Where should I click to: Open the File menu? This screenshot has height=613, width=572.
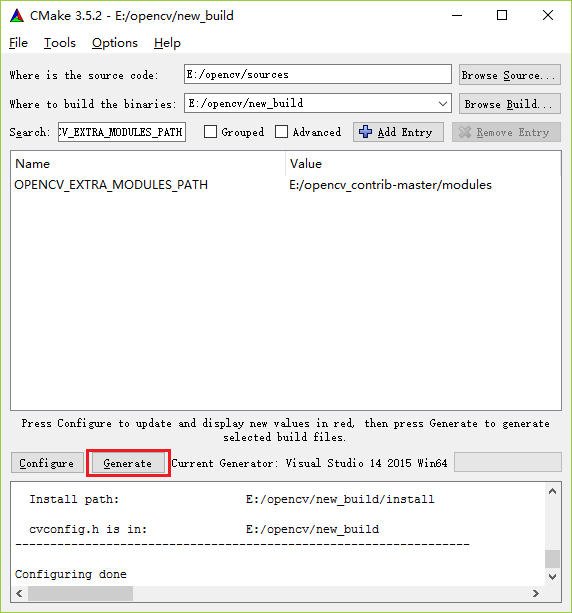click(x=18, y=43)
